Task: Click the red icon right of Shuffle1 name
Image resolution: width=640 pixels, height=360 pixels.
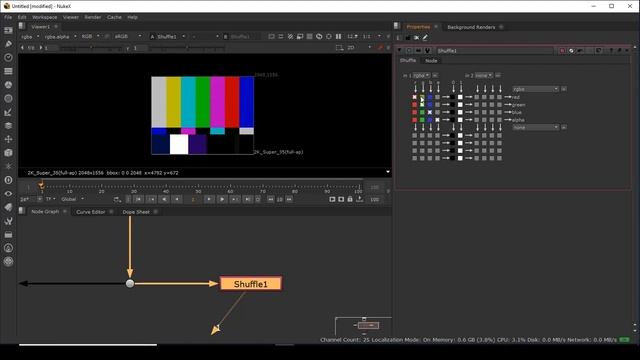Action: (x=562, y=51)
